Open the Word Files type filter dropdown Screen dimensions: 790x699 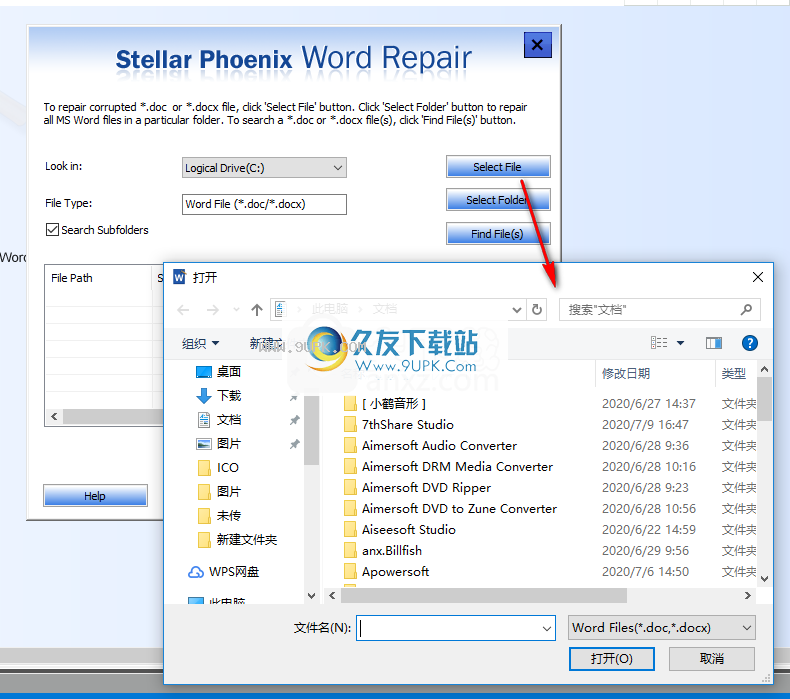pyautogui.click(x=662, y=628)
